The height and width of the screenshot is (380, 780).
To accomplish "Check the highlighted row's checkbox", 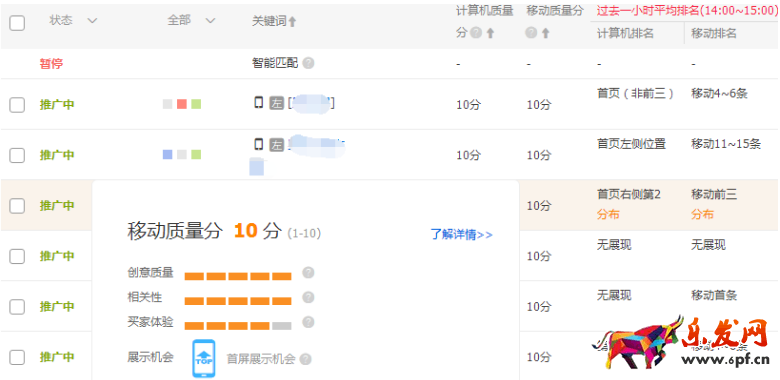I will tap(17, 205).
